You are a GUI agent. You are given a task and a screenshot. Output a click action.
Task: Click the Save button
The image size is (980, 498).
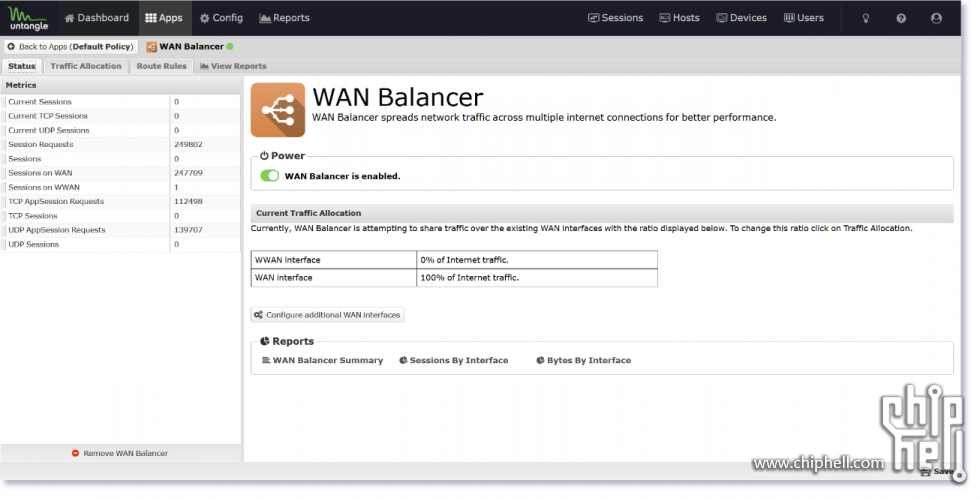[938, 472]
